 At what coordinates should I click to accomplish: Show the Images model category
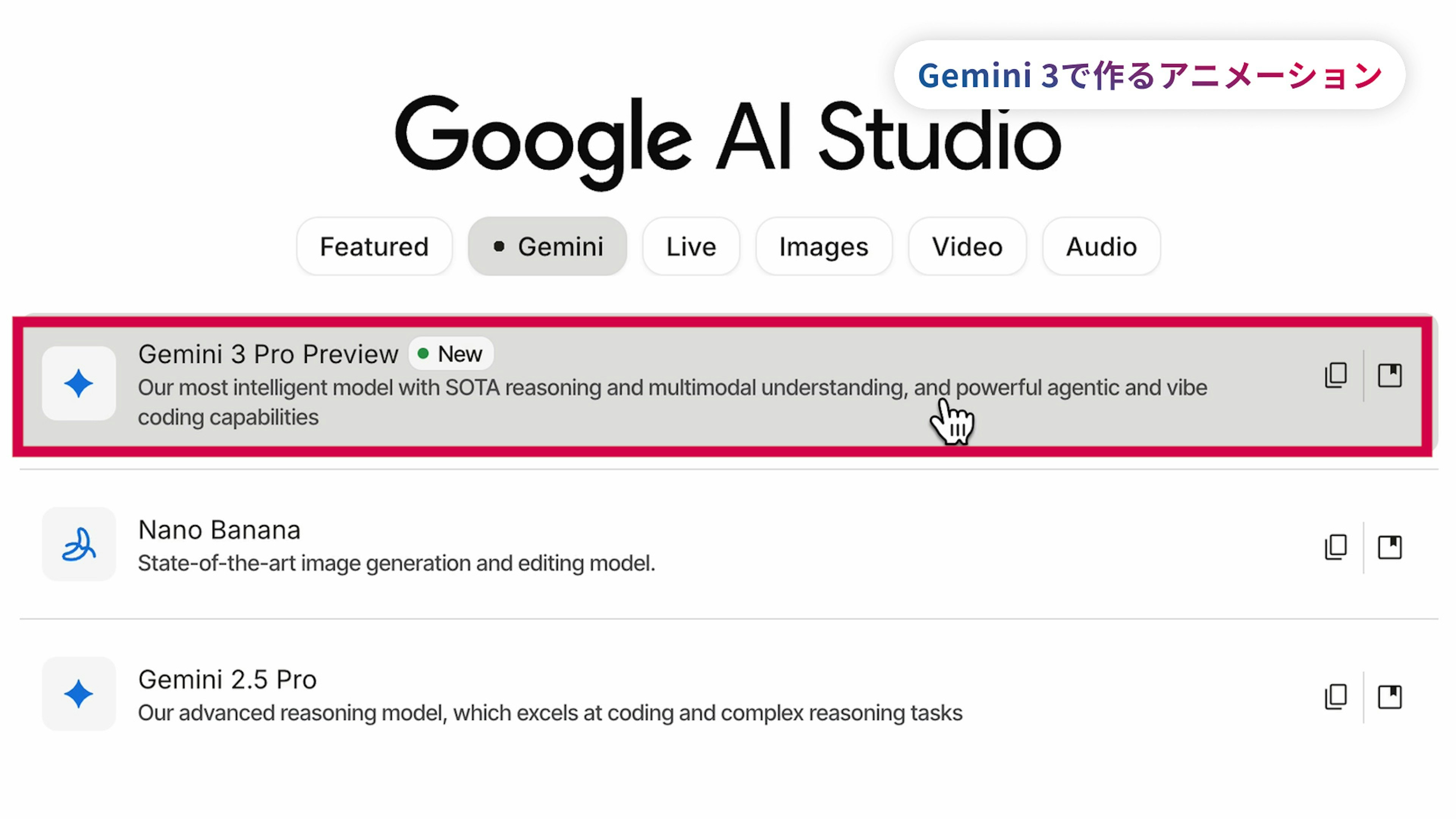824,246
